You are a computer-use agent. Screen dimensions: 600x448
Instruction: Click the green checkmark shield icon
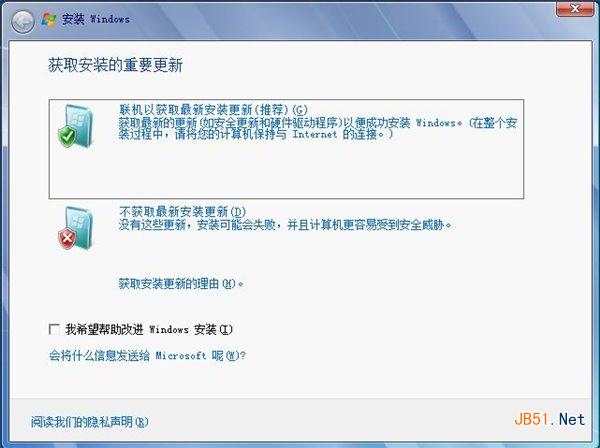67,137
